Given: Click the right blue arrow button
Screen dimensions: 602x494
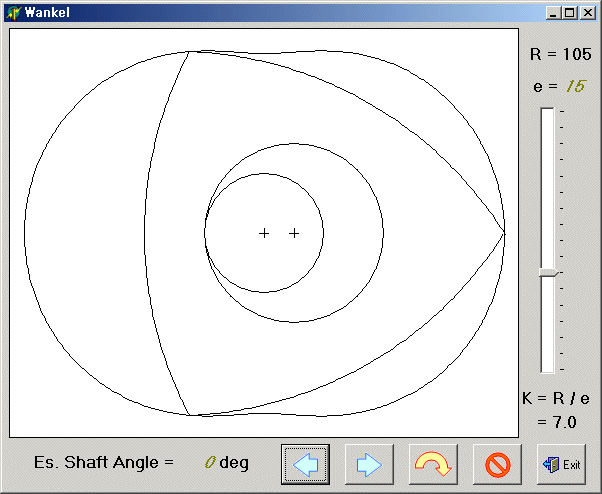Looking at the screenshot, I should 369,464.
